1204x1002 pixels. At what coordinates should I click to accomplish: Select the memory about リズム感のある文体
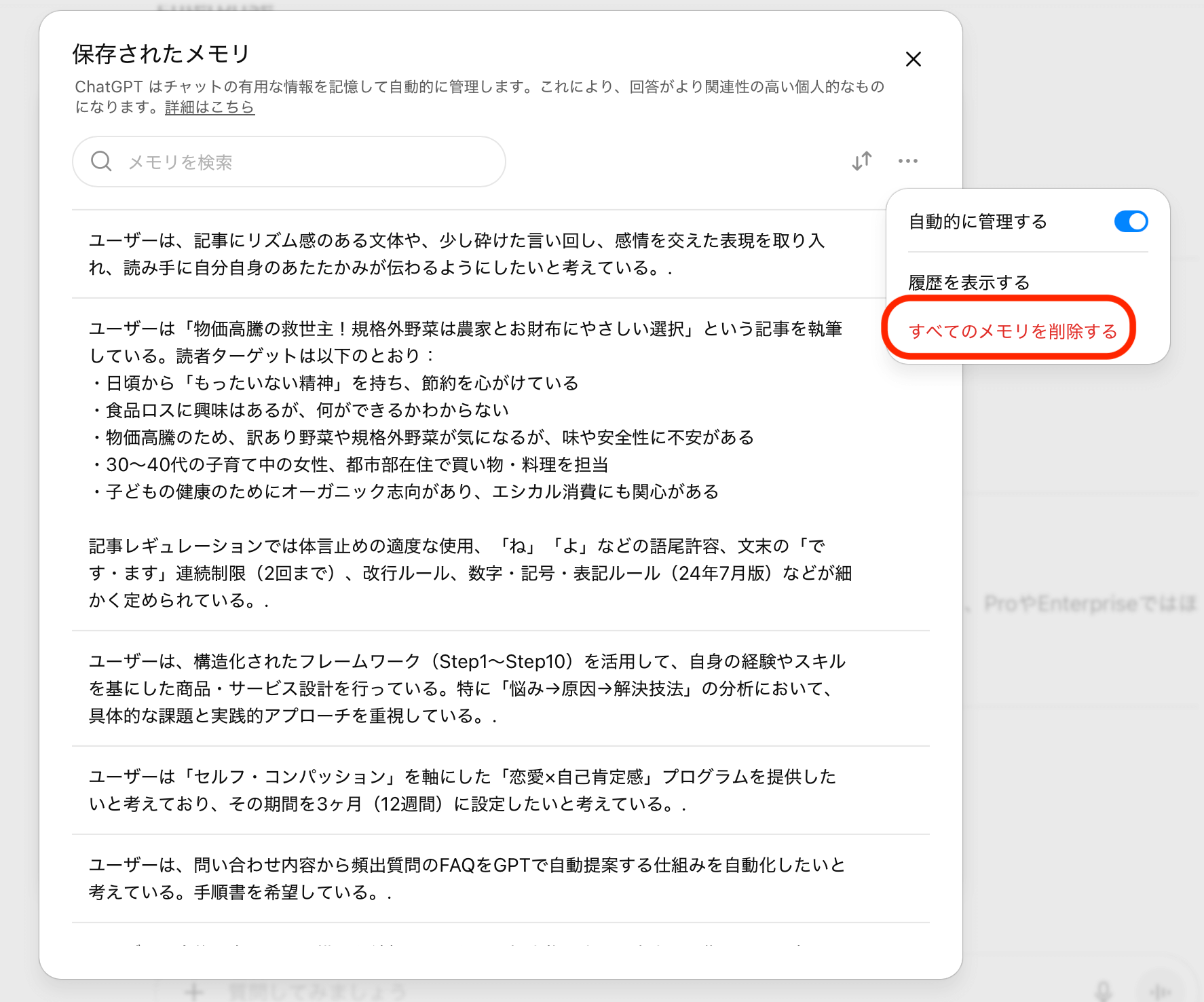pos(456,254)
